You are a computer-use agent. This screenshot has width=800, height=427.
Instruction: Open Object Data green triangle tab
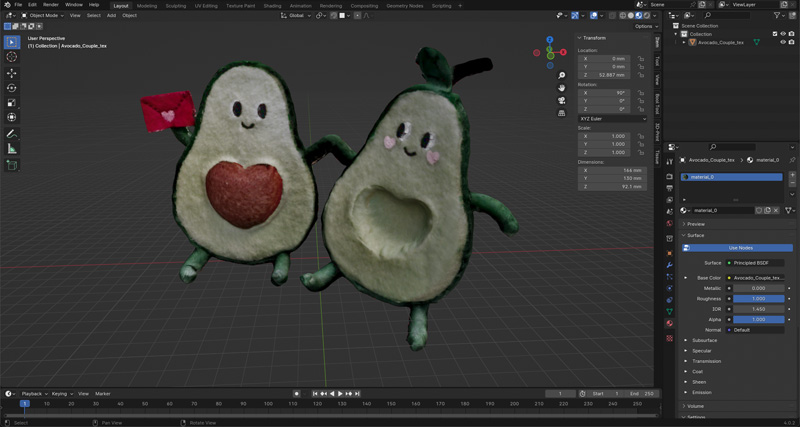point(670,311)
